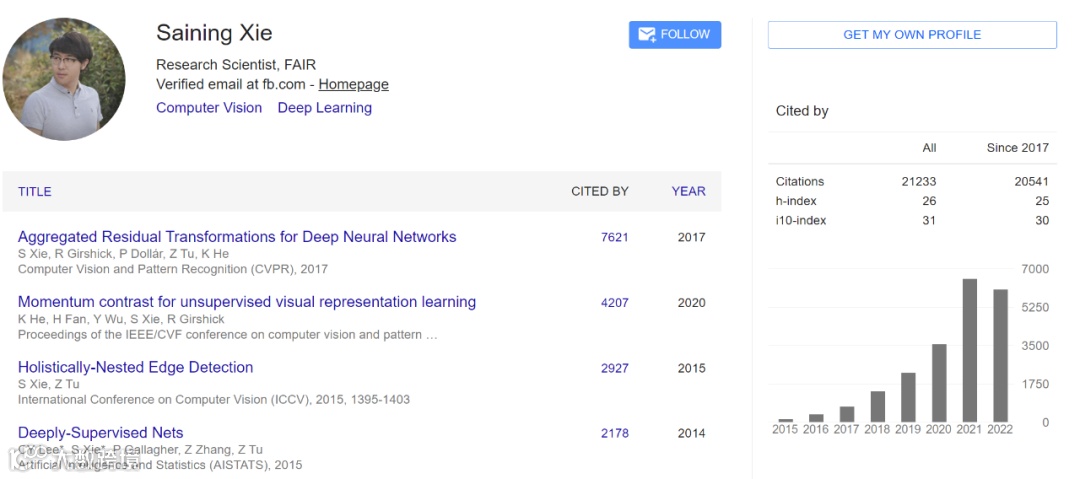The height and width of the screenshot is (479, 1080).
Task: Click the envelope icon on Follow button
Action: pos(646,34)
